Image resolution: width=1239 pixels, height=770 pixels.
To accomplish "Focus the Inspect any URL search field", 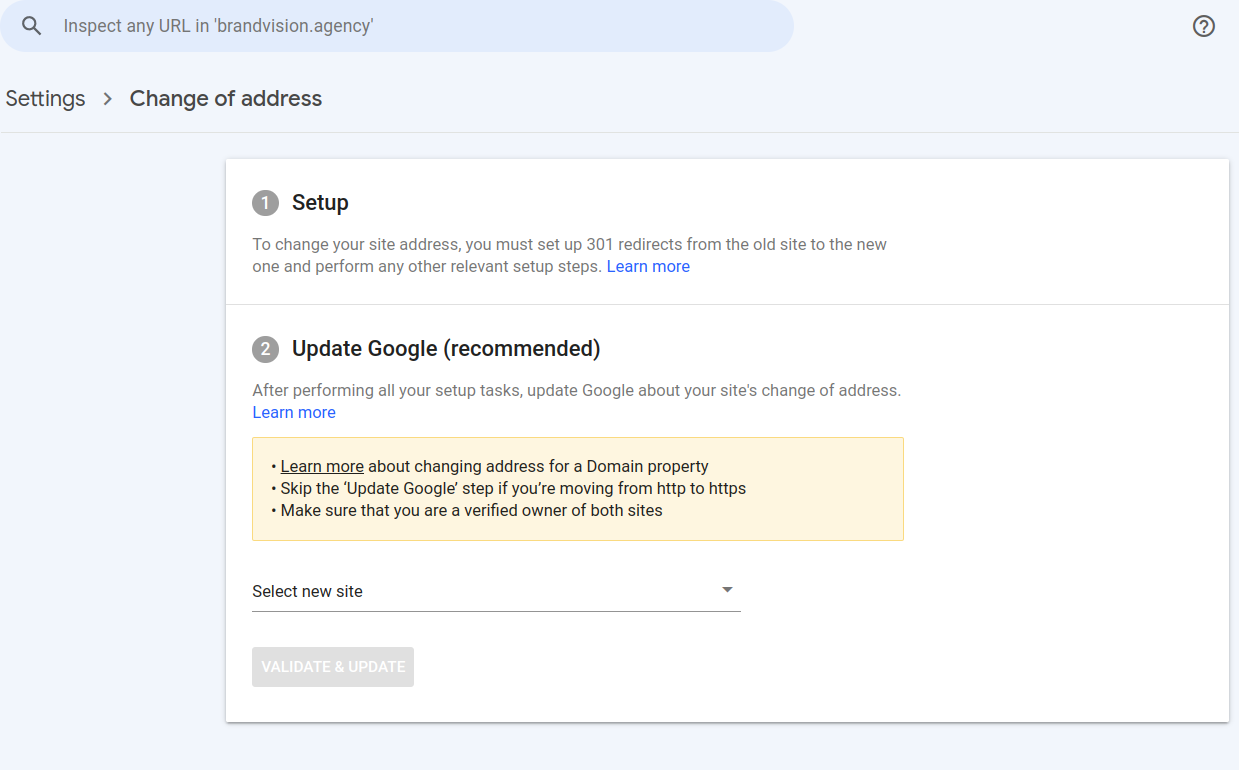I will (400, 26).
